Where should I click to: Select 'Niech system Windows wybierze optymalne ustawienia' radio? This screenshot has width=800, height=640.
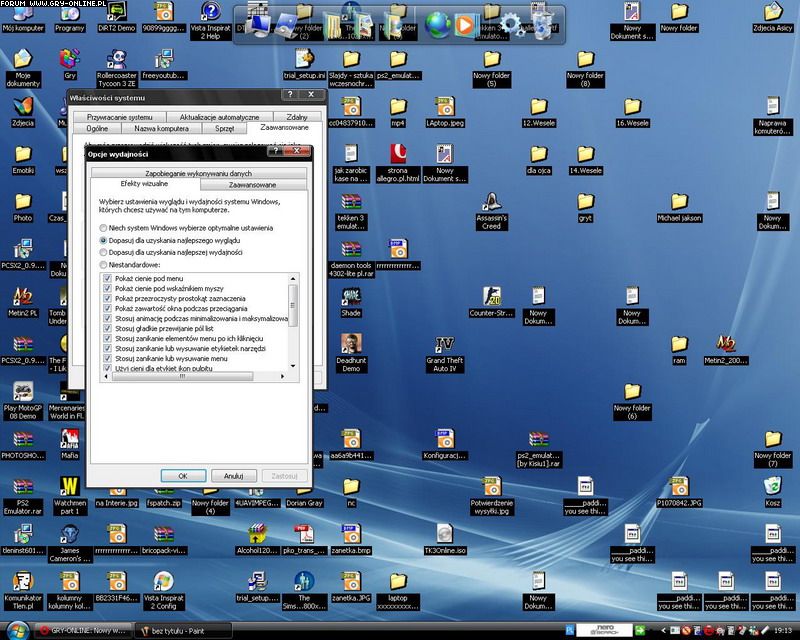point(103,228)
